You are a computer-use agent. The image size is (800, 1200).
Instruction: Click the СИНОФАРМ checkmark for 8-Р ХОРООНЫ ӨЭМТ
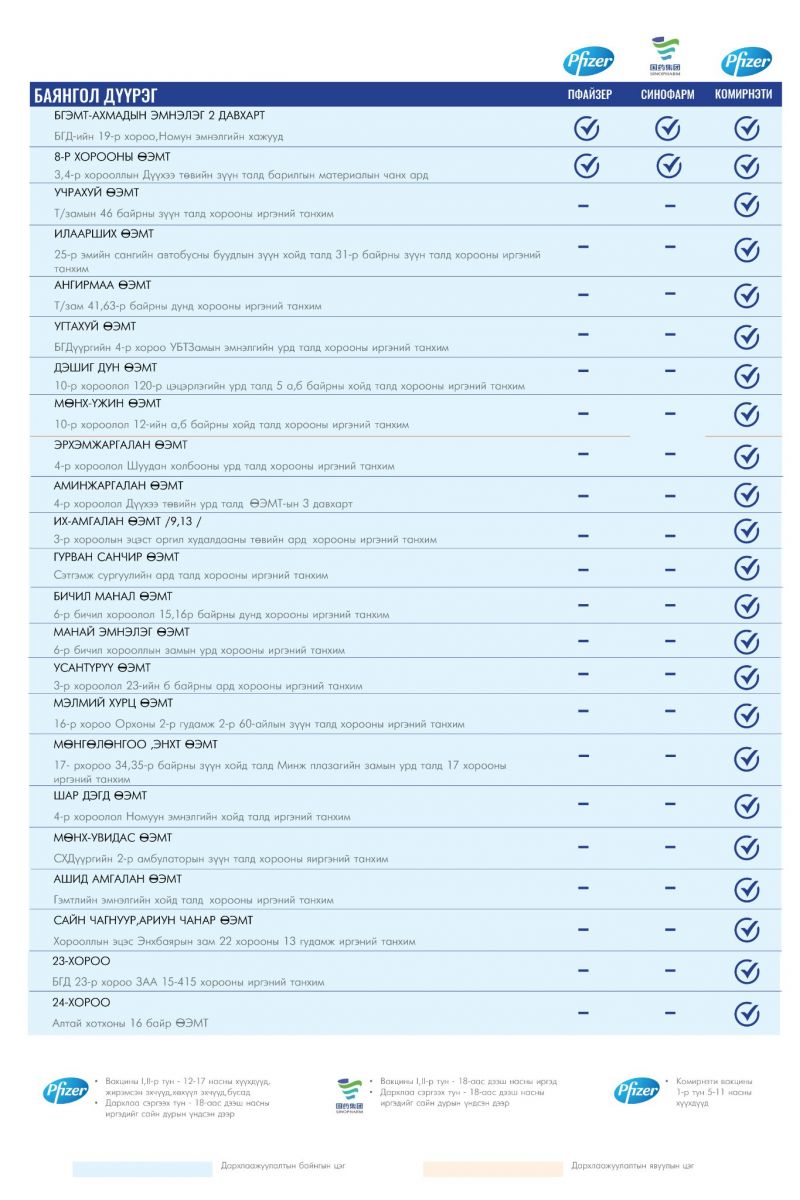pyautogui.click(x=668, y=166)
